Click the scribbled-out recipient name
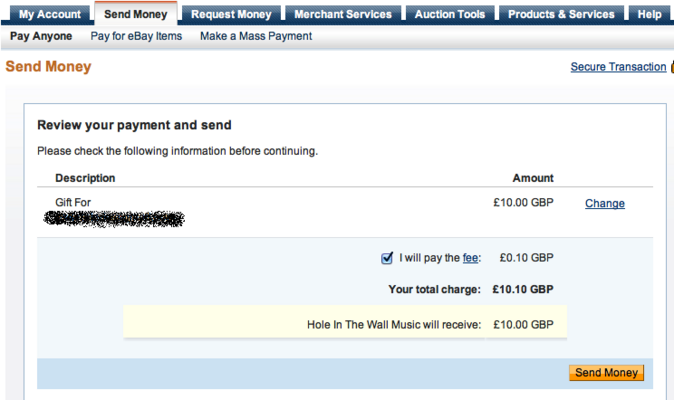This screenshot has height=400, width=674. (120, 217)
